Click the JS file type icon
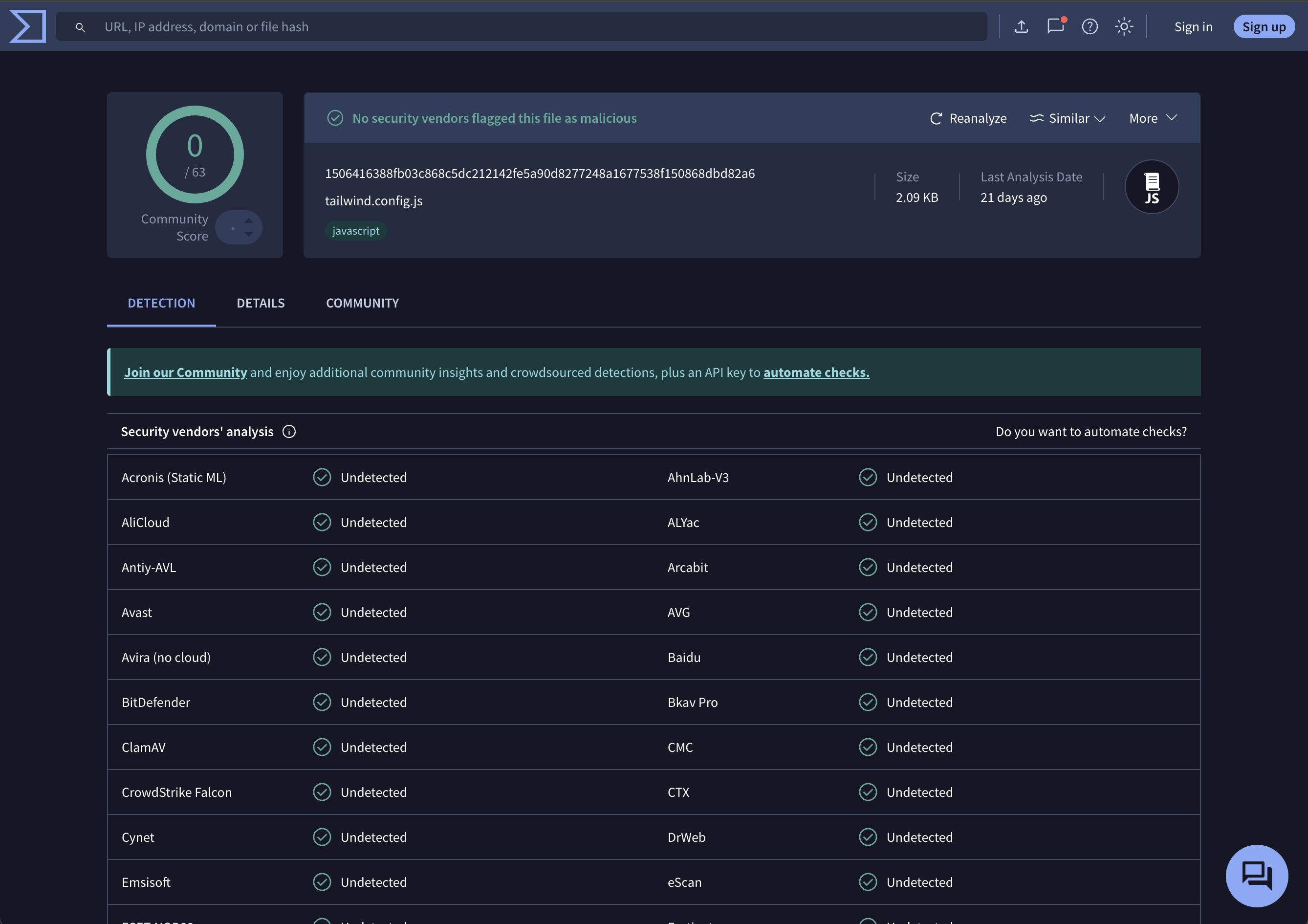Image resolution: width=1308 pixels, height=924 pixels. click(x=1151, y=187)
